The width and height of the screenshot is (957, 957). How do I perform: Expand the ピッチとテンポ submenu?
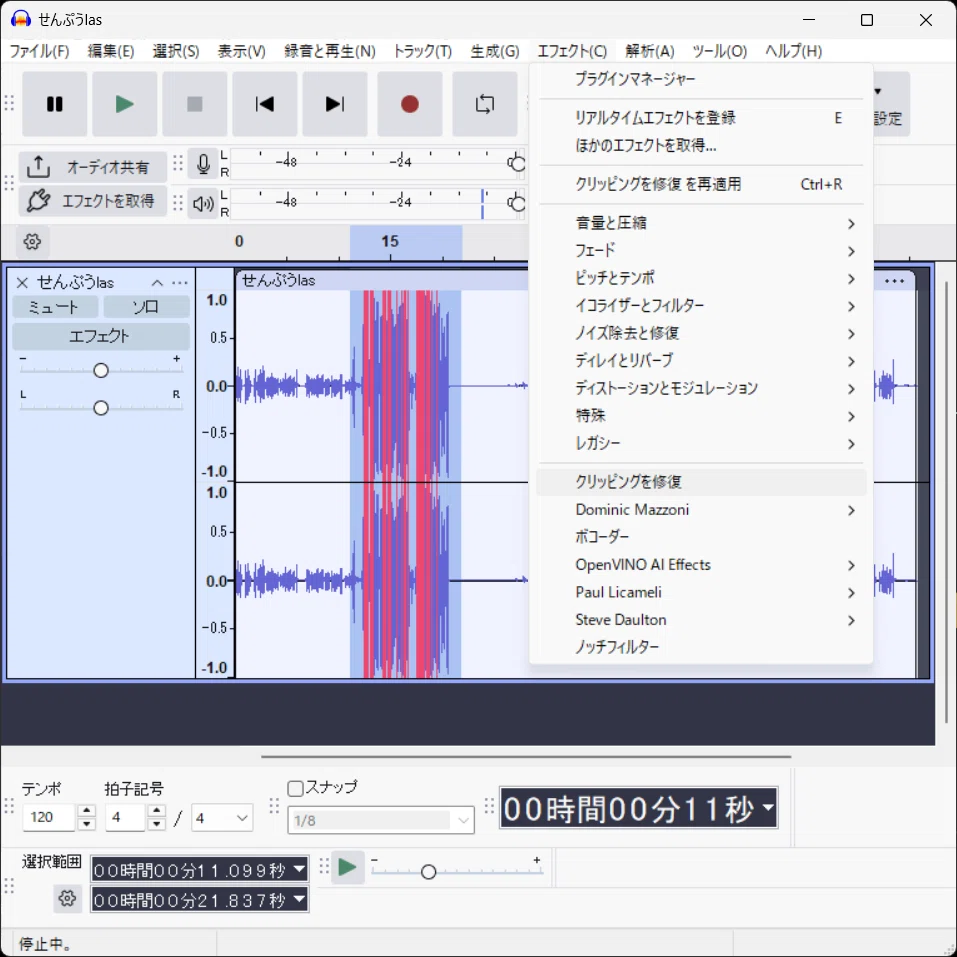[701, 278]
